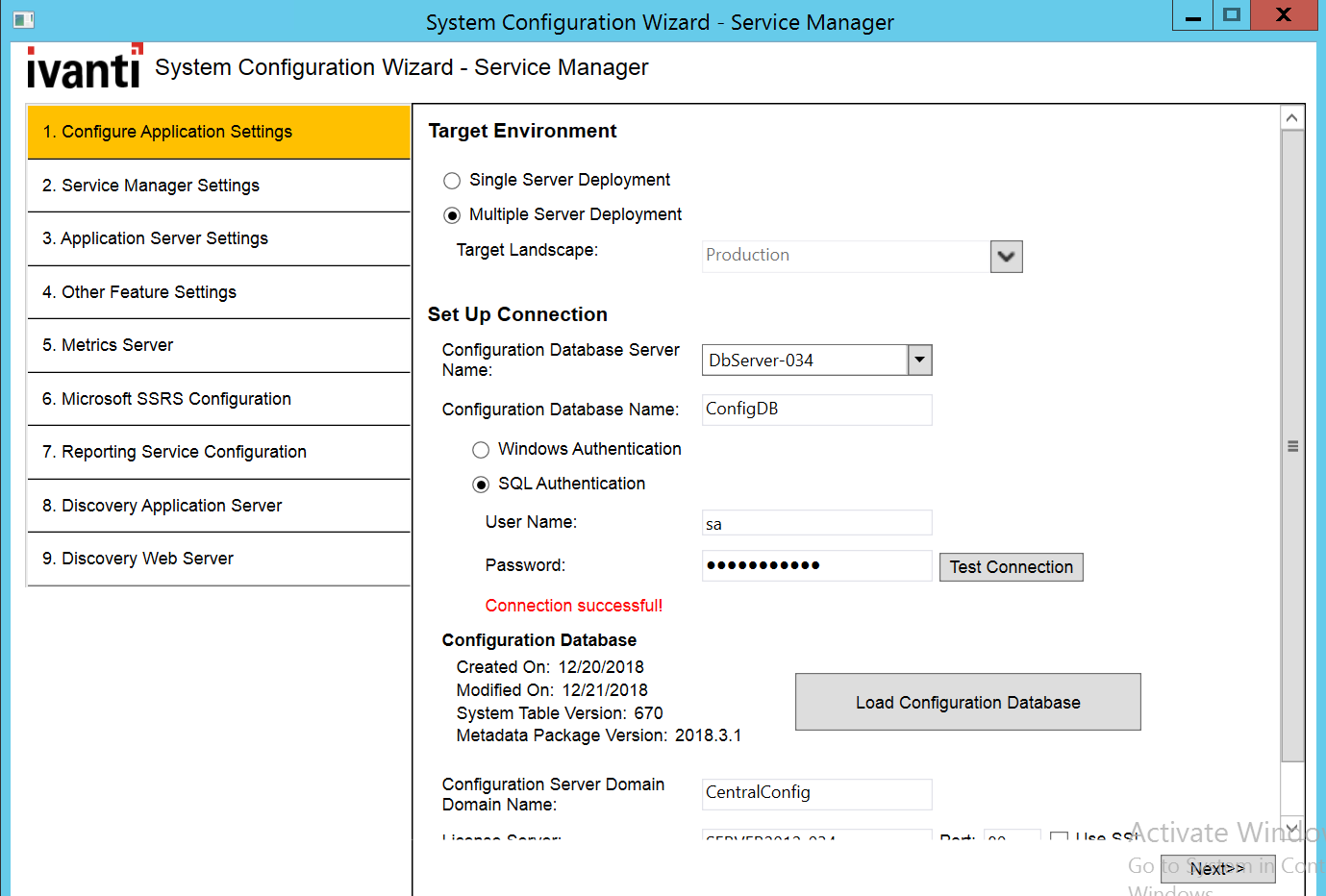Click Load Configuration Database
The width and height of the screenshot is (1326, 896).
(967, 701)
